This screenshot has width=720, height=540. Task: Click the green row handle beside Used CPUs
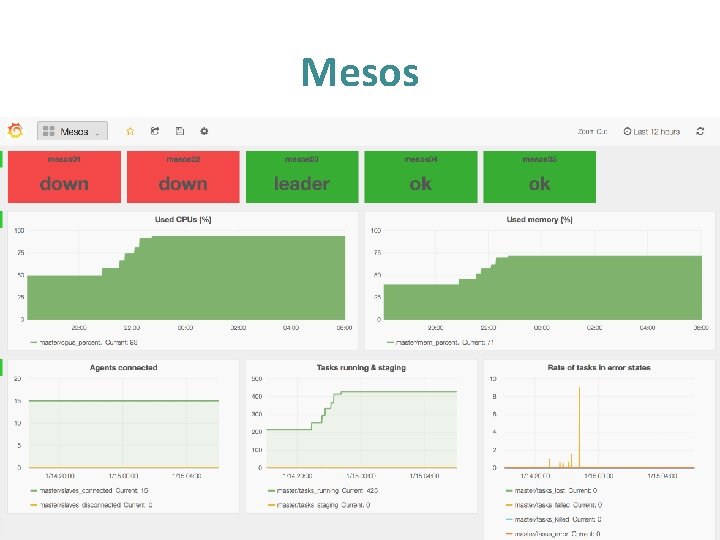pos(1,219)
